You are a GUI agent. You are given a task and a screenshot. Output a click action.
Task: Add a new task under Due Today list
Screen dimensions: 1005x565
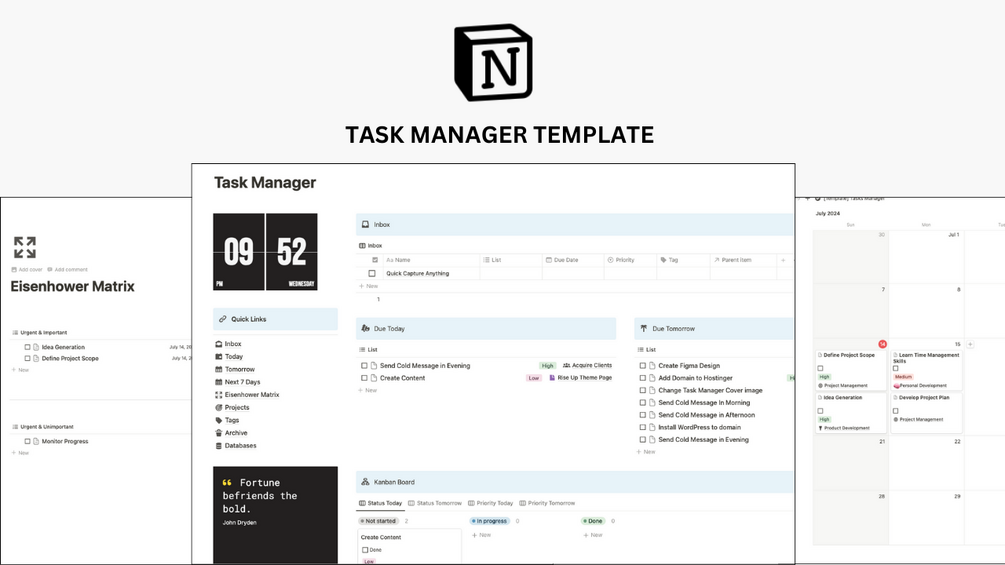click(368, 390)
